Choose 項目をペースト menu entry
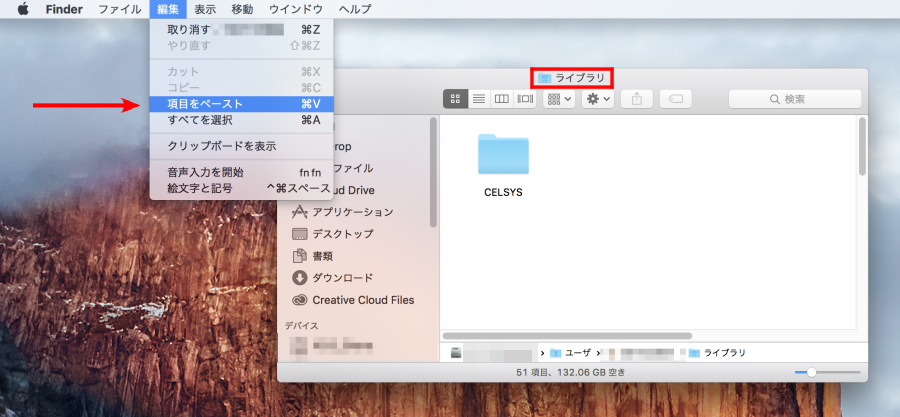The height and width of the screenshot is (417, 900). tap(241, 104)
